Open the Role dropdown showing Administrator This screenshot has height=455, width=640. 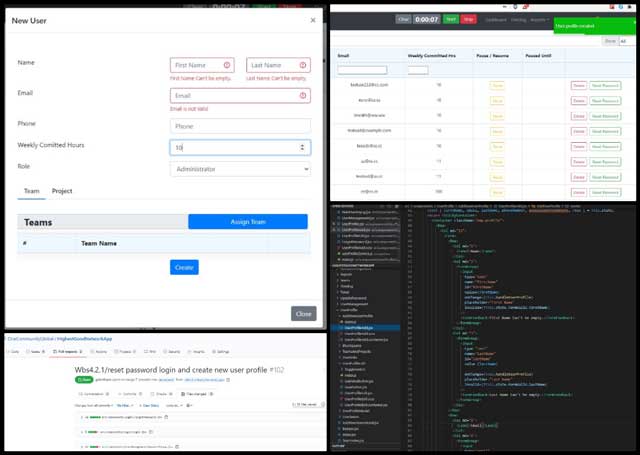coord(240,170)
